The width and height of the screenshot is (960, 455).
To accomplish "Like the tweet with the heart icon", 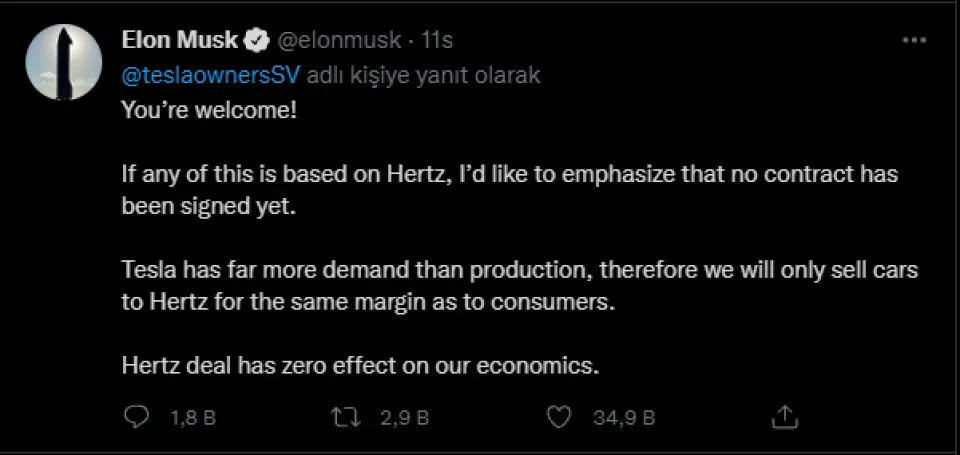I will [x=562, y=416].
